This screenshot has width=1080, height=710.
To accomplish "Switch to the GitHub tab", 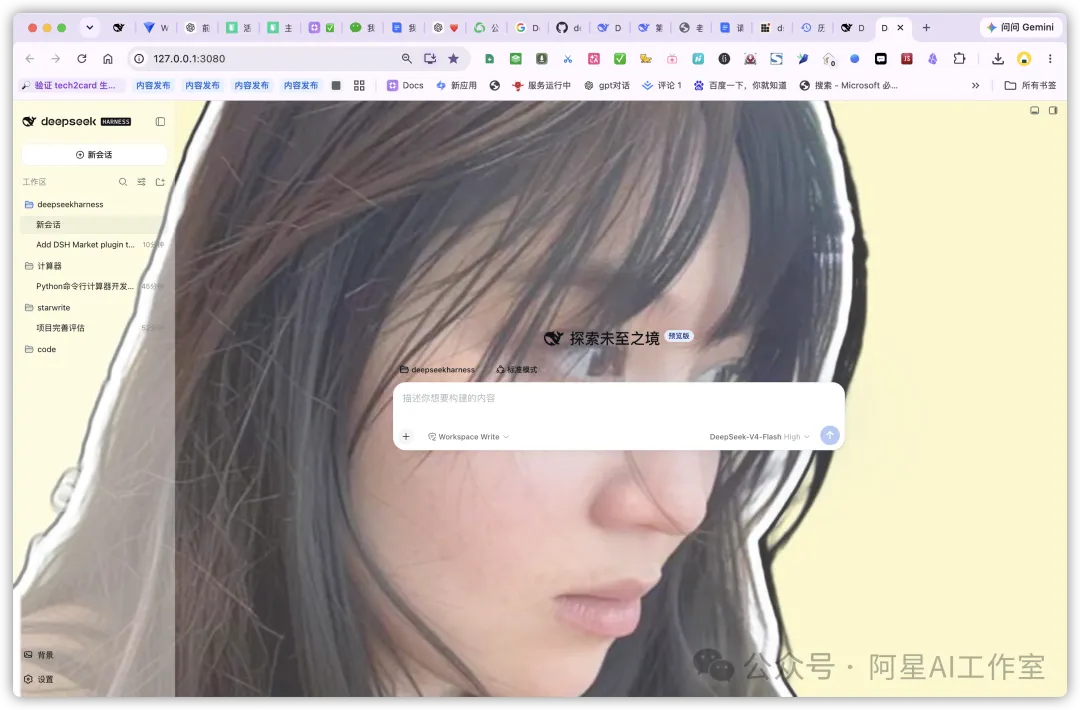I will tap(568, 28).
